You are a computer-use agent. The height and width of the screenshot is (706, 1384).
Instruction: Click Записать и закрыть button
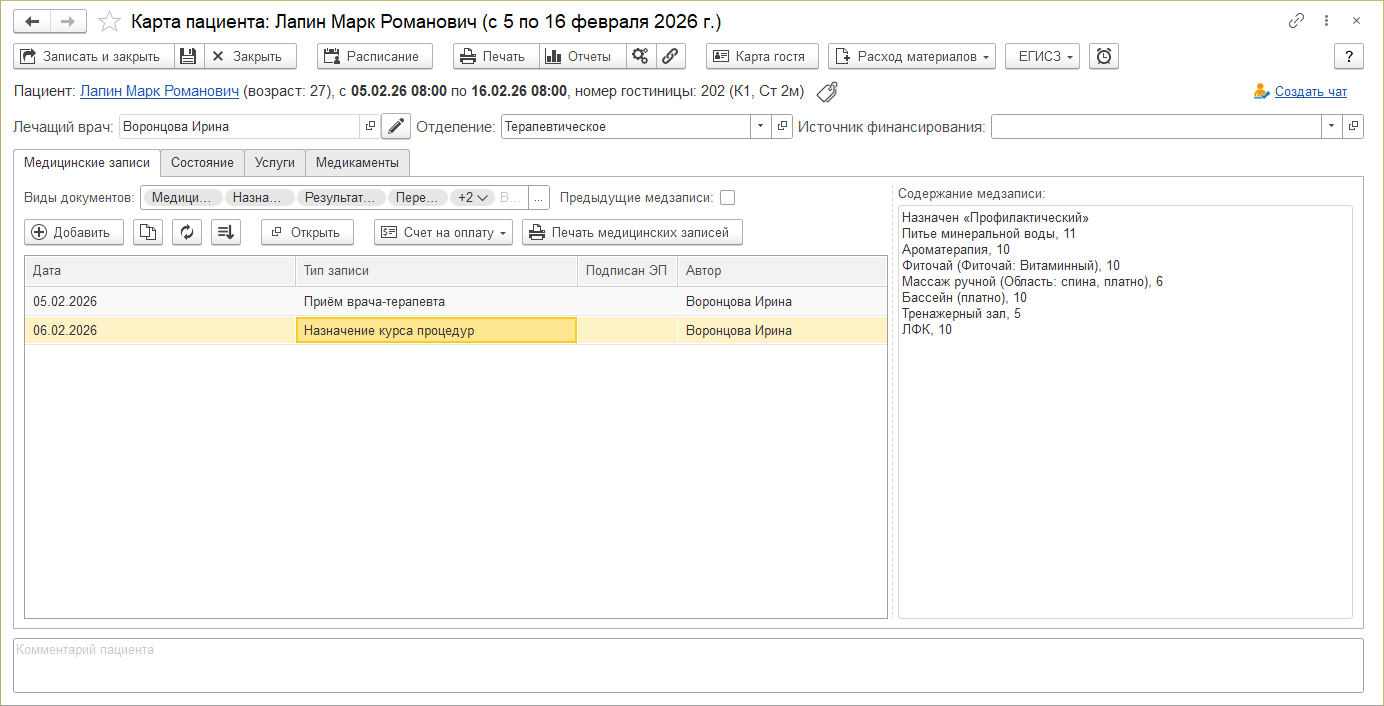click(x=94, y=56)
